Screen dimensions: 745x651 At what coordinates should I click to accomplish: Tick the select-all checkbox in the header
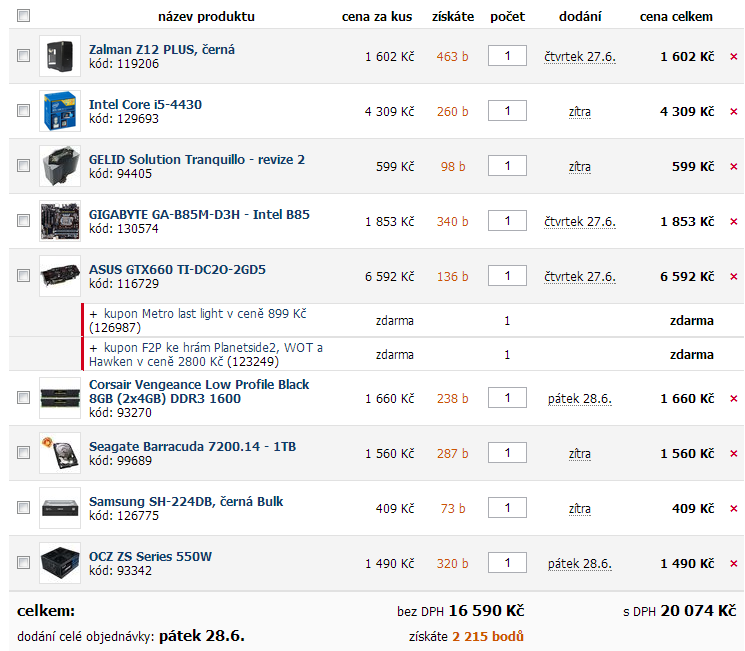pyautogui.click(x=23, y=16)
